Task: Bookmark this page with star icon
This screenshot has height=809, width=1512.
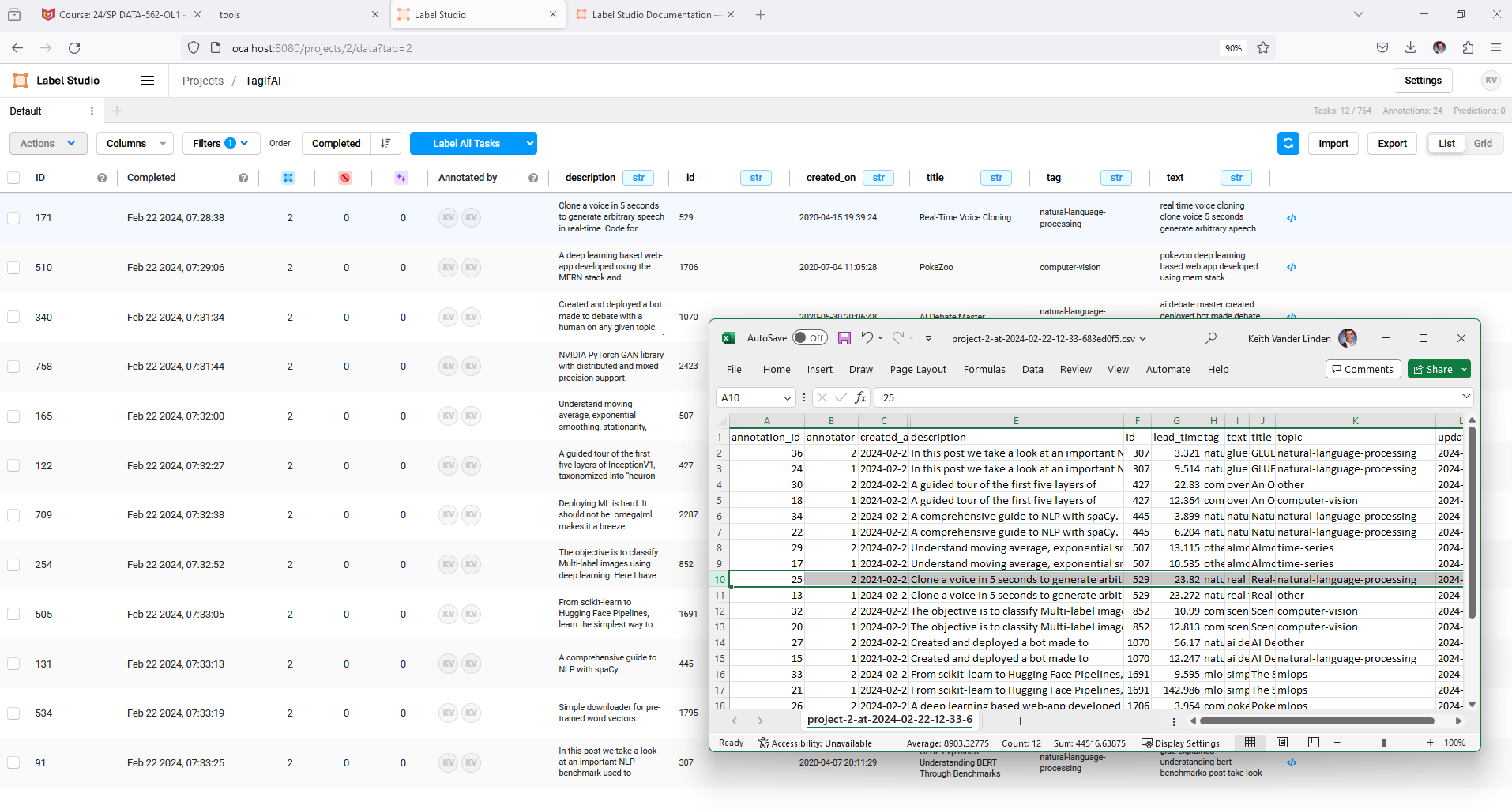Action: 1263,47
